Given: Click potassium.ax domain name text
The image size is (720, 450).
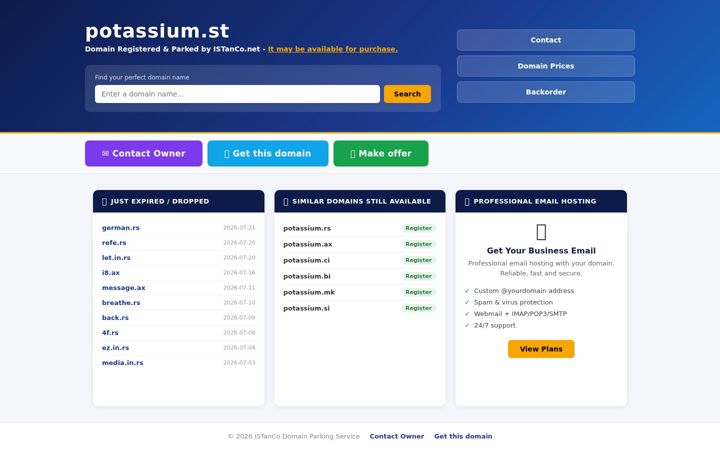Looking at the screenshot, I should (x=308, y=244).
